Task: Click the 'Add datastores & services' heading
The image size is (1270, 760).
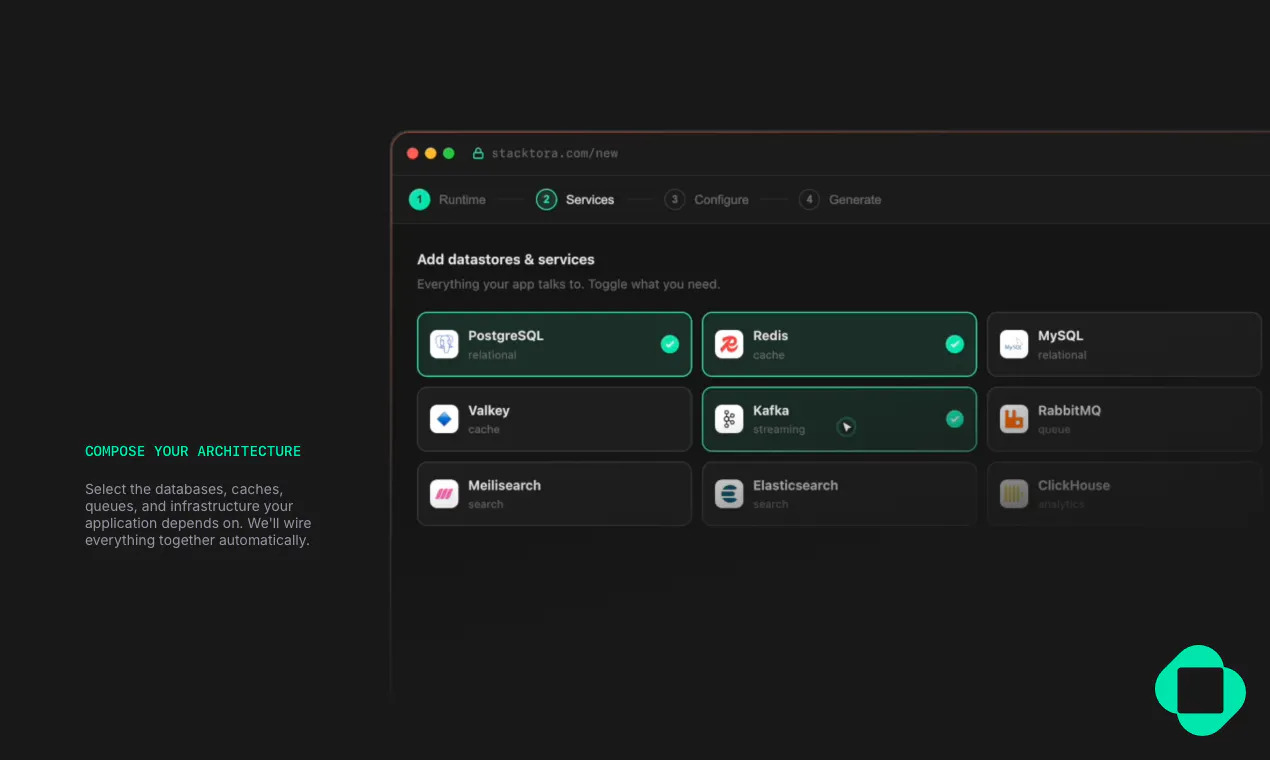Action: [506, 259]
